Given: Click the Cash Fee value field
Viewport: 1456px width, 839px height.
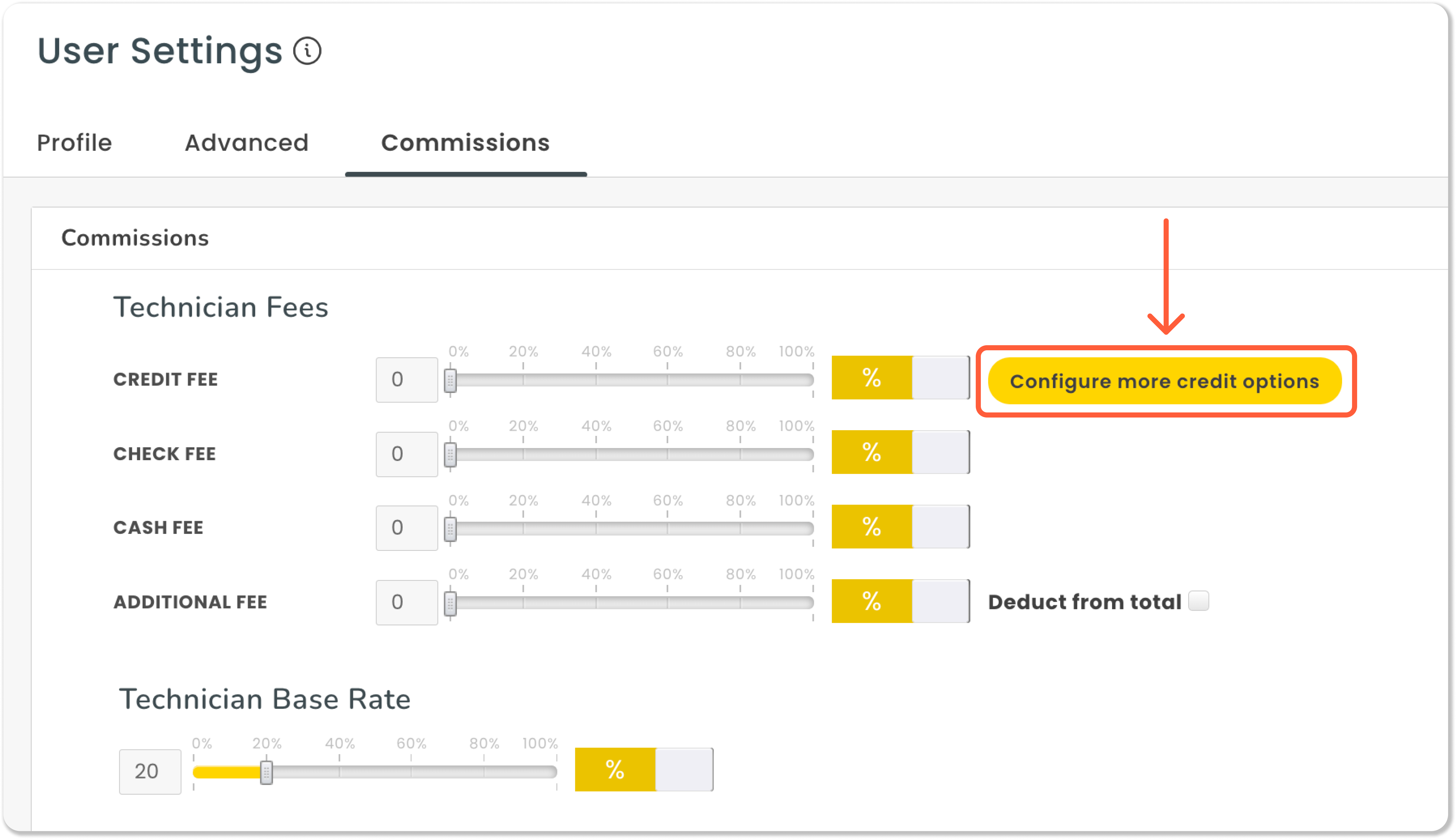Looking at the screenshot, I should [407, 528].
